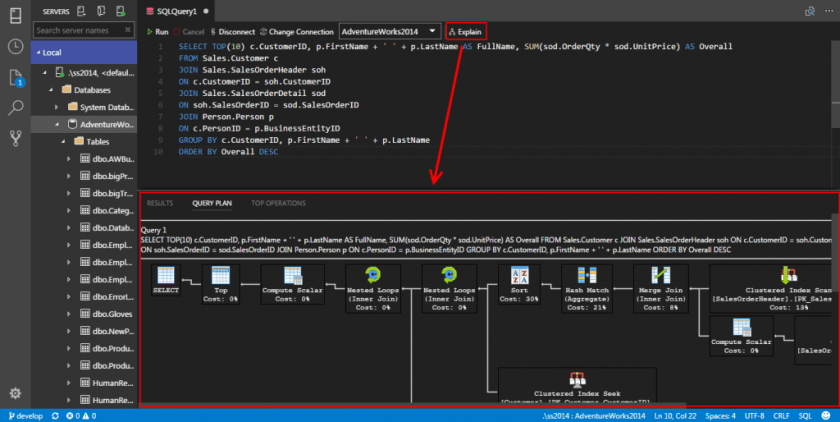Click the Compute Scalar node under Merge Join

(x=741, y=336)
